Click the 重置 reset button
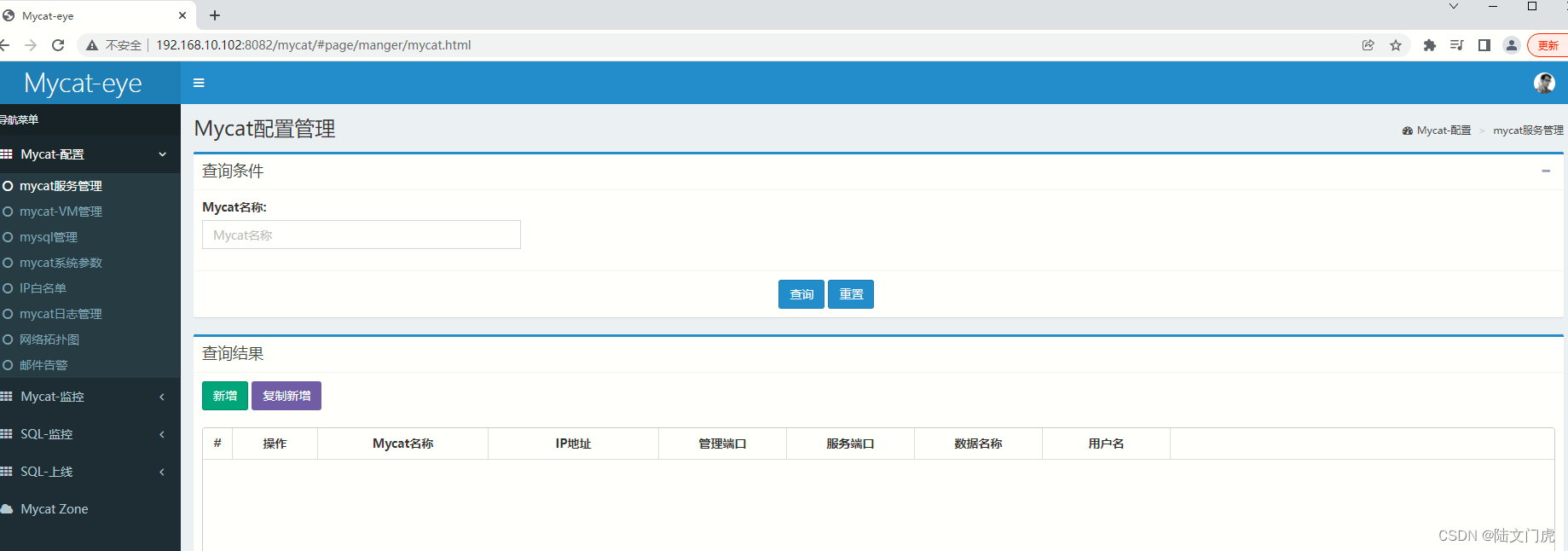Image resolution: width=1568 pixels, height=551 pixels. [x=851, y=294]
